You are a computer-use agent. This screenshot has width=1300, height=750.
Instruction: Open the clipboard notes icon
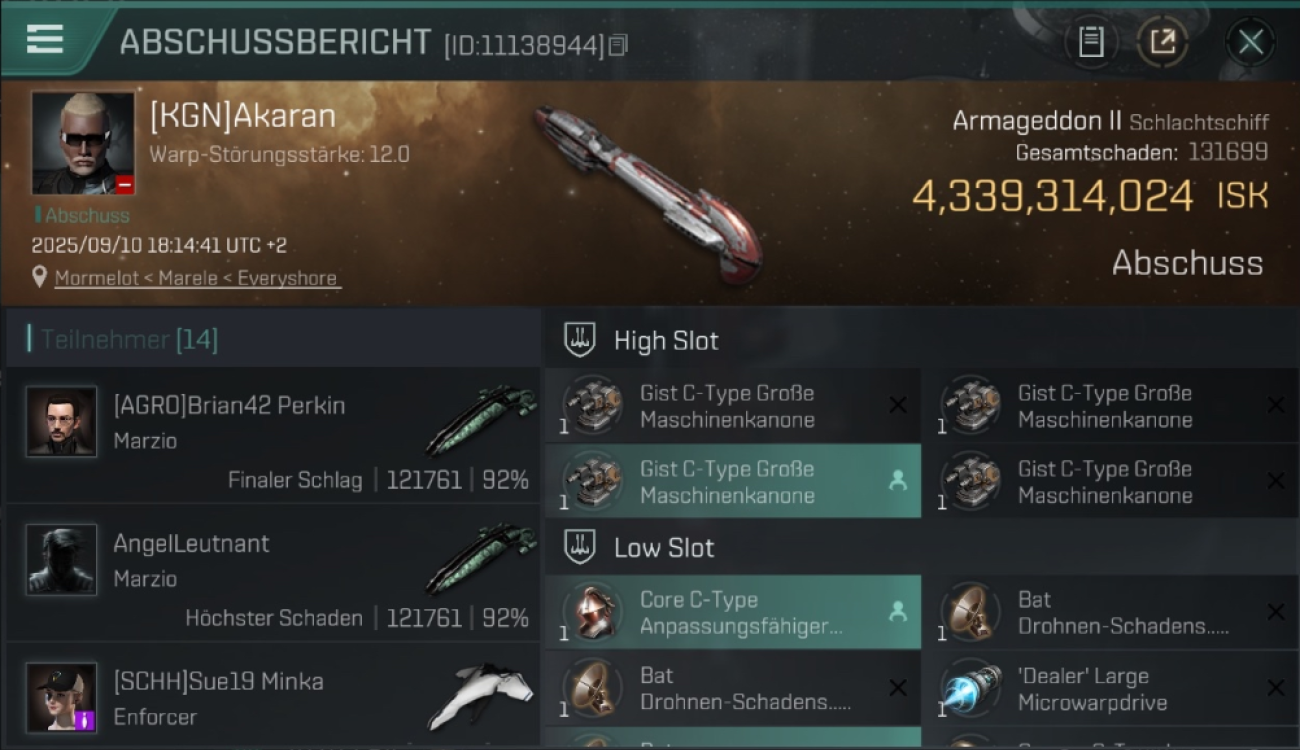pyautogui.click(x=1090, y=42)
